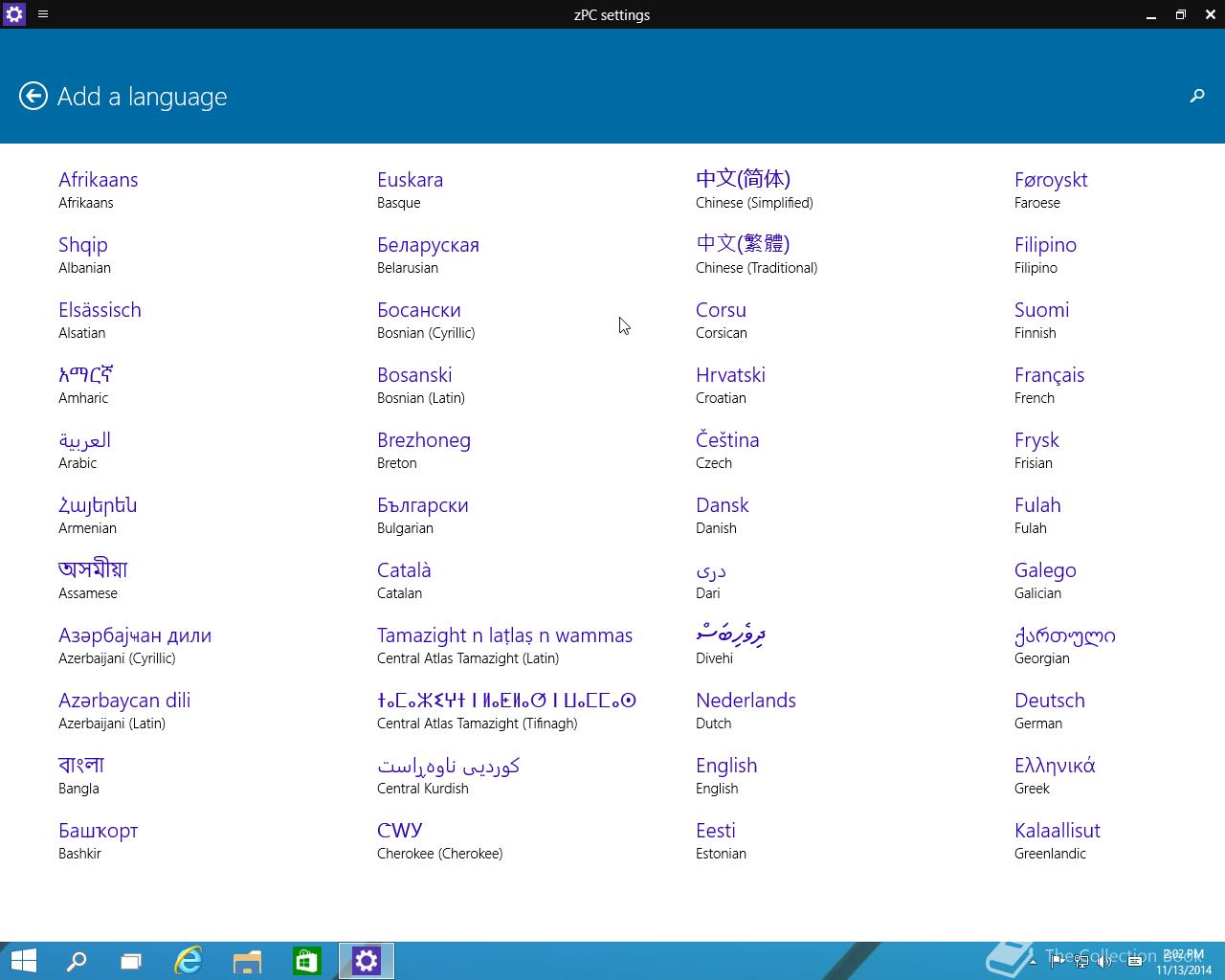The image size is (1225, 980).
Task: Open the search magnifier in header
Action: tap(1196, 96)
